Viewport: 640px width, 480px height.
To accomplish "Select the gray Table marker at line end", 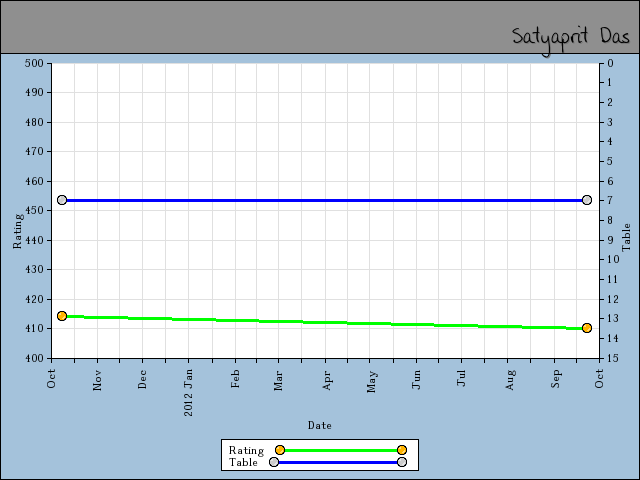I will (587, 200).
